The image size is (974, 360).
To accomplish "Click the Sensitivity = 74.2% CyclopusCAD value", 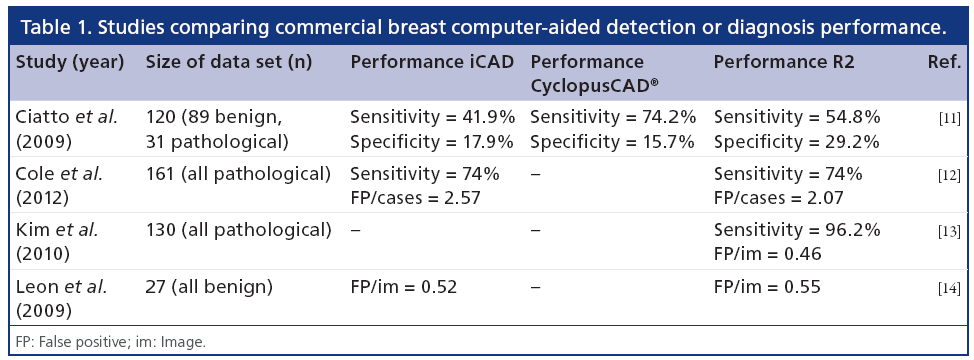I will tap(613, 117).
